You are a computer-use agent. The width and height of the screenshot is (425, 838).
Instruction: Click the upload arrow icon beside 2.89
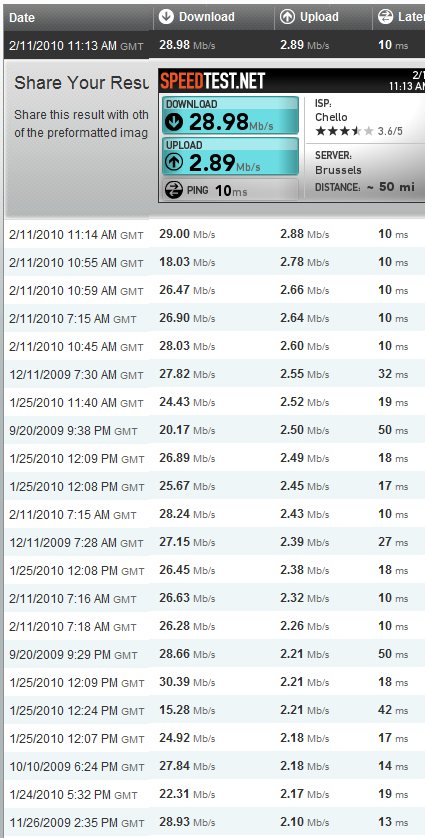coord(174,162)
